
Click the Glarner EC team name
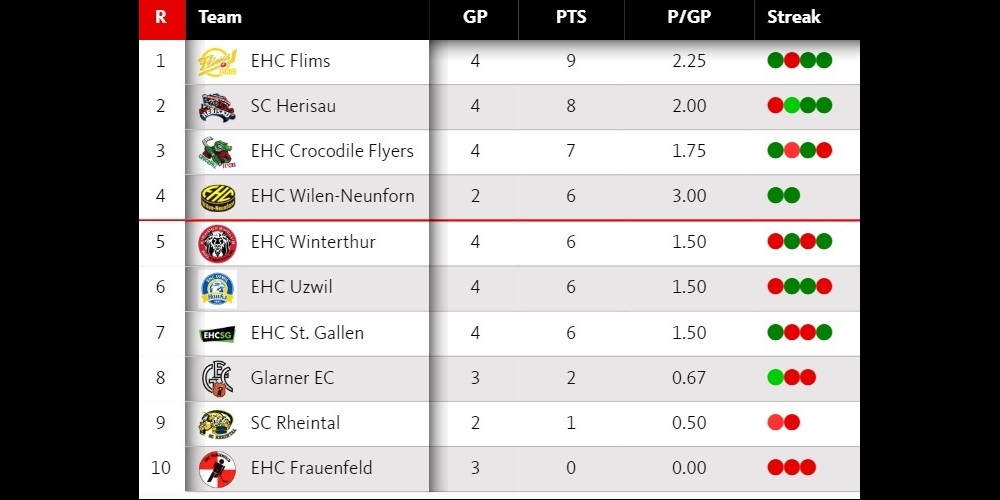(x=292, y=378)
